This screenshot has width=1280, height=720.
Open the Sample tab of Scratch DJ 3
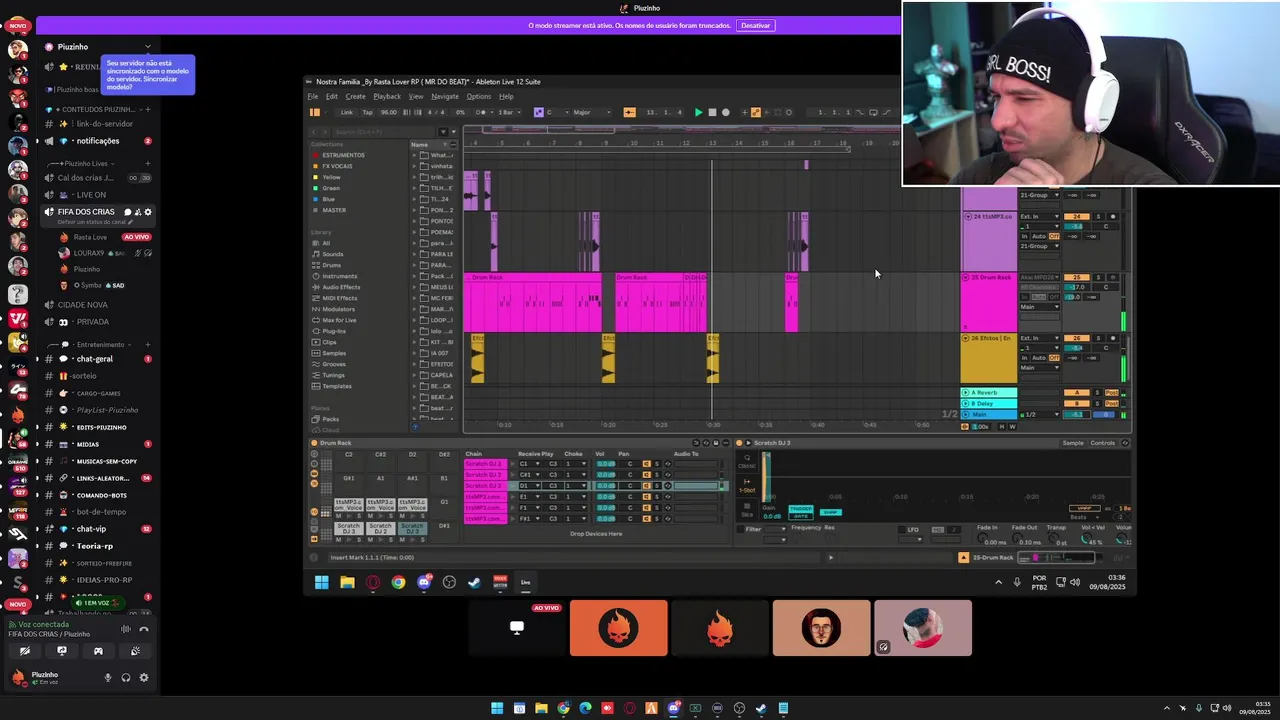point(1073,443)
